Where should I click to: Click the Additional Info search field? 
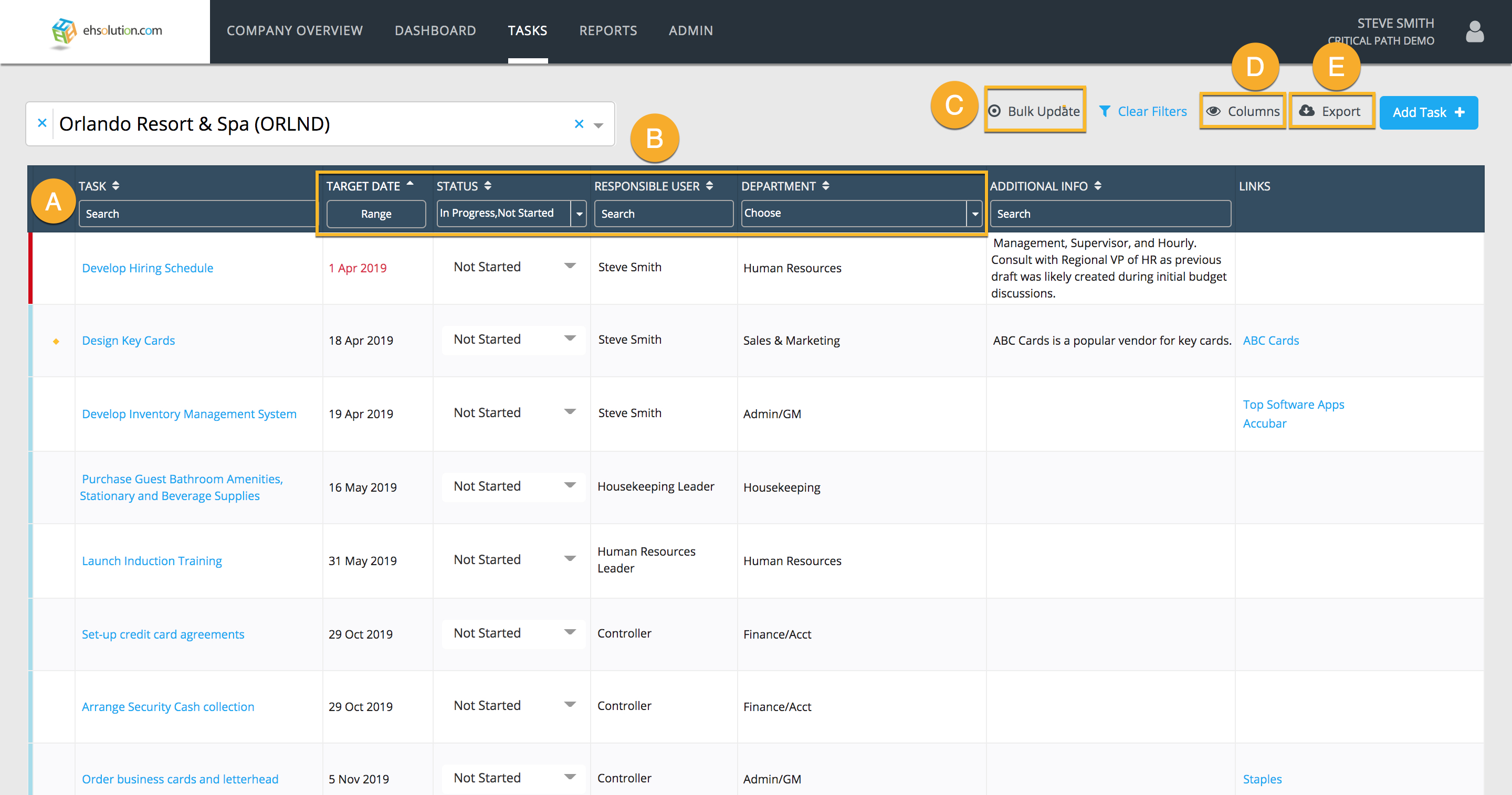pos(1110,214)
